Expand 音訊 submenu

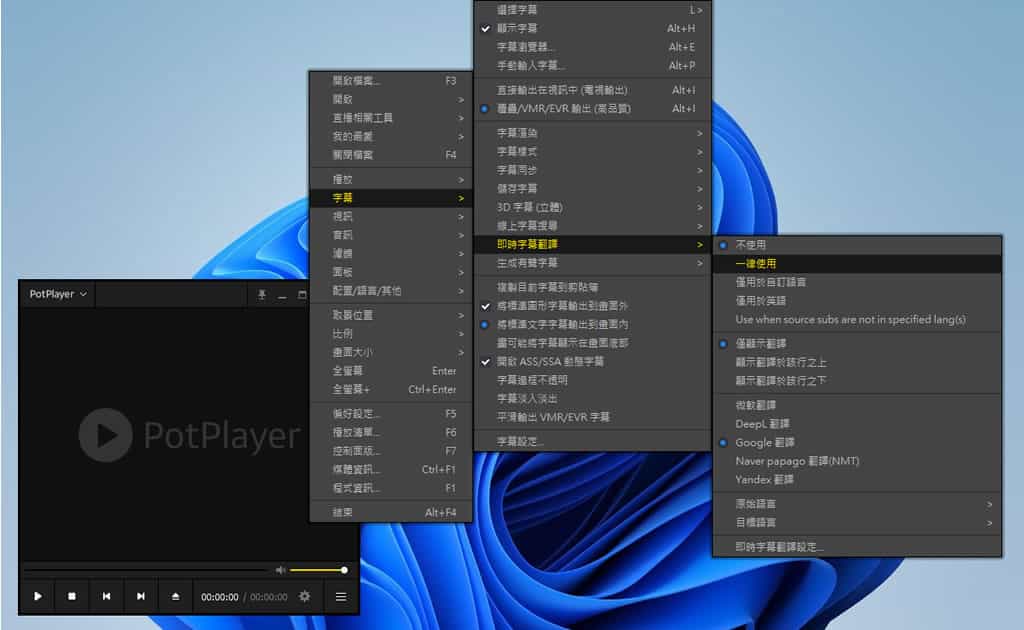click(391, 235)
